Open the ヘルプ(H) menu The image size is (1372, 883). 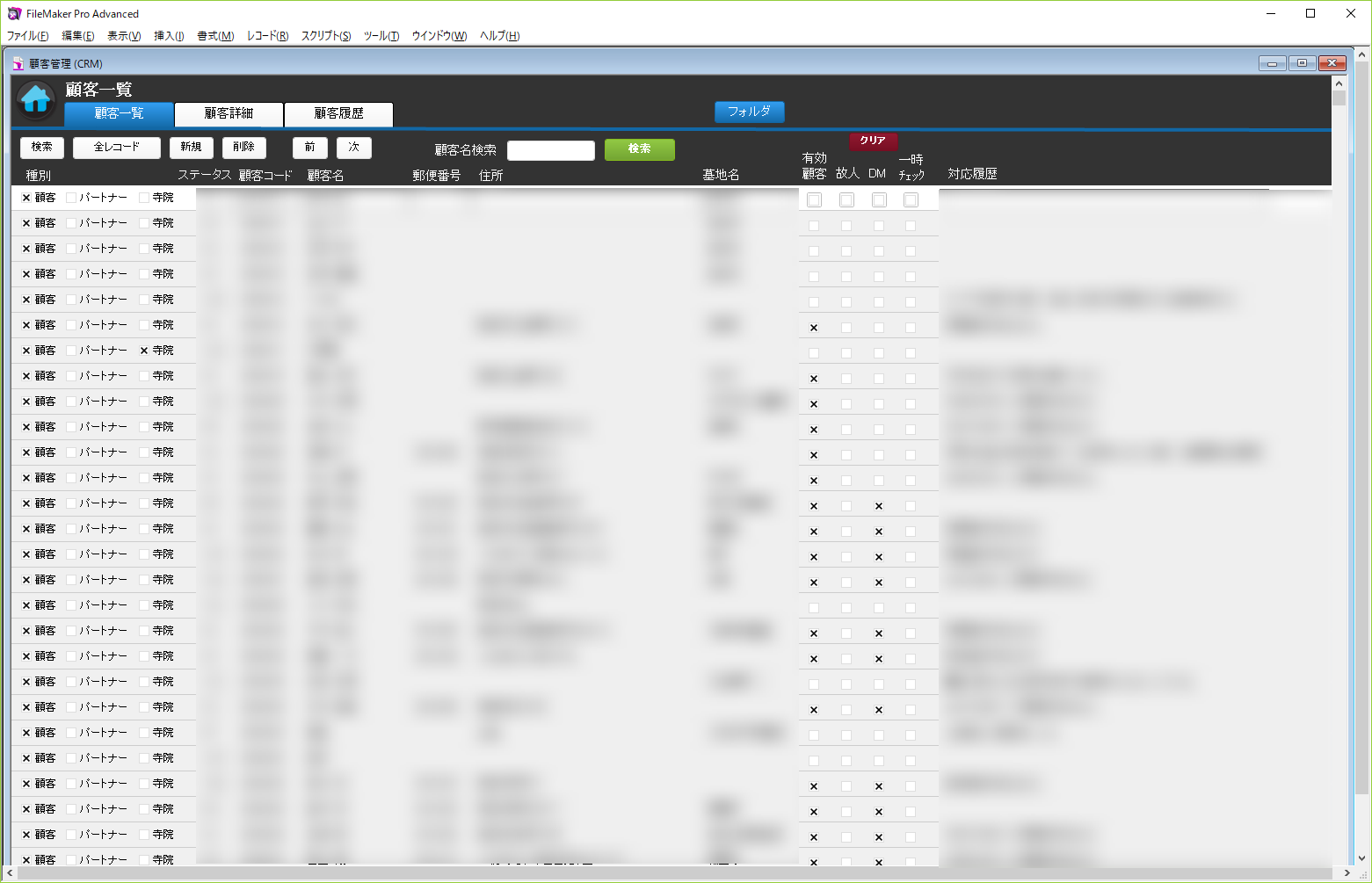499,36
